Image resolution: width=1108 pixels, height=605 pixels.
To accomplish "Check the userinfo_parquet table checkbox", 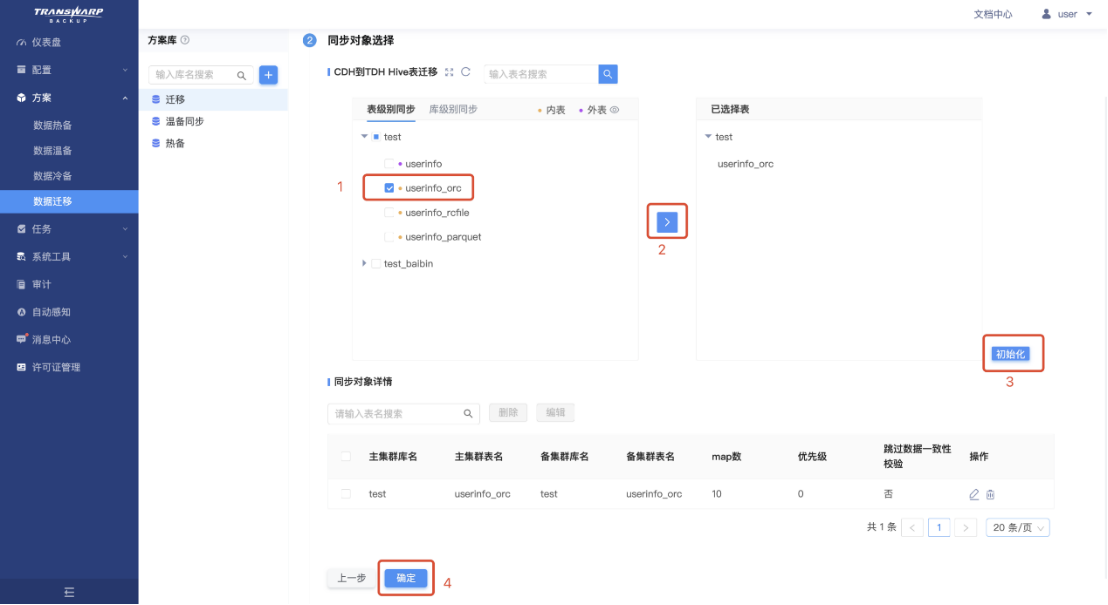I will click(x=389, y=237).
